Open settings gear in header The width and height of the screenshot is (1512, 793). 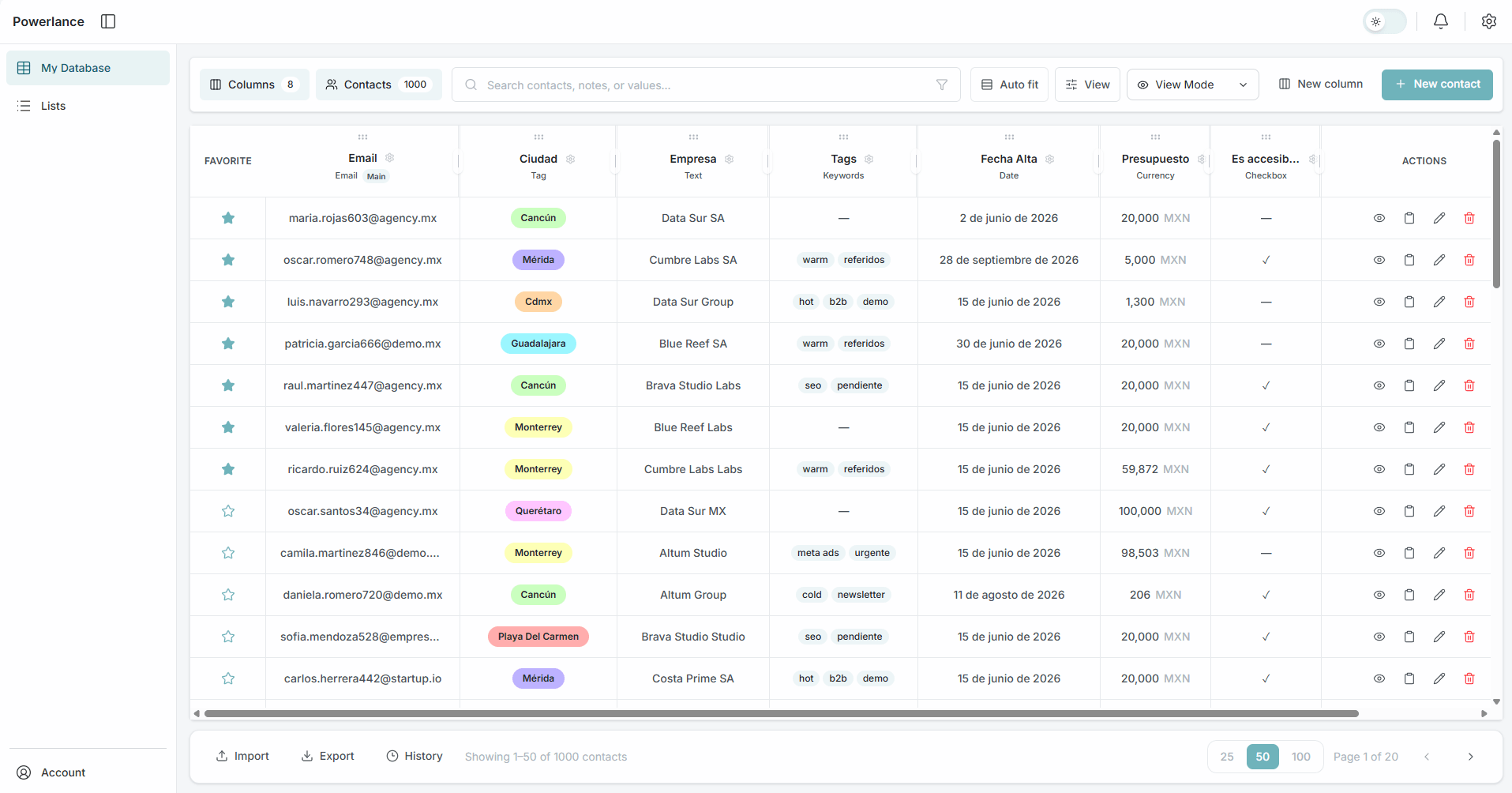tap(1488, 21)
